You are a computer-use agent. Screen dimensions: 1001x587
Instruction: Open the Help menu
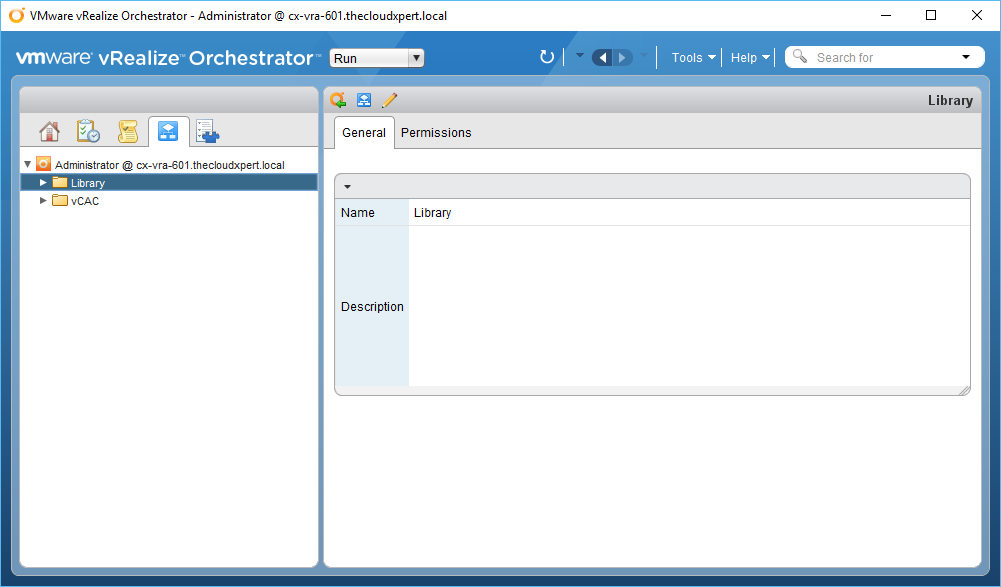[750, 58]
